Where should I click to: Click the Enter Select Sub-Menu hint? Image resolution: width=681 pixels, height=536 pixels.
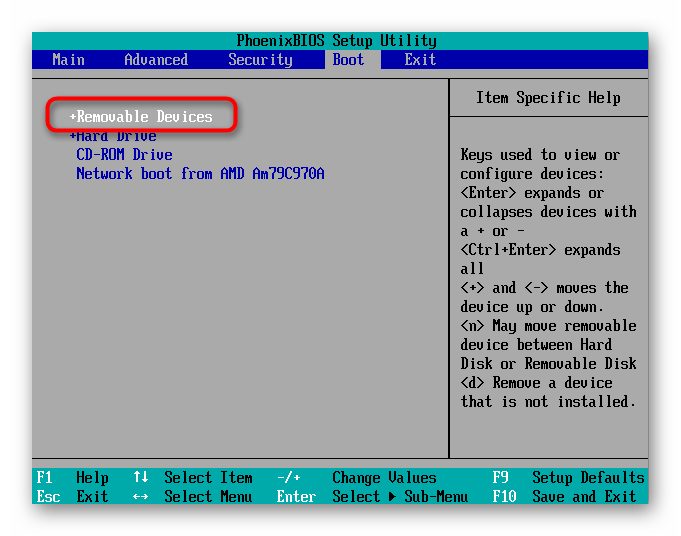coord(373,496)
